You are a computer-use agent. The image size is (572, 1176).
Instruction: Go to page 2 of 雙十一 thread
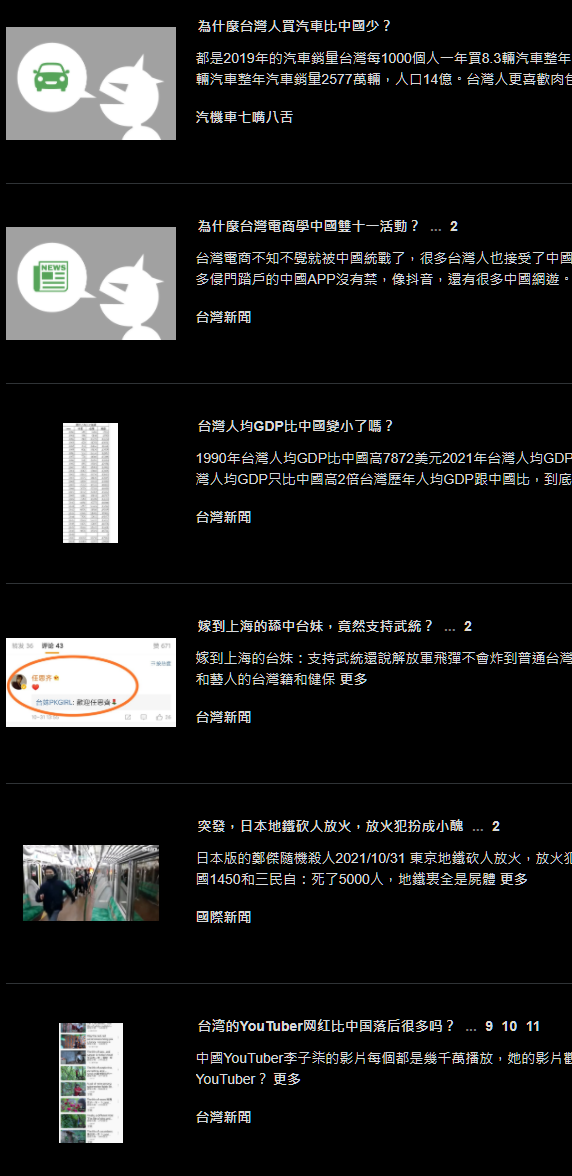(x=454, y=226)
